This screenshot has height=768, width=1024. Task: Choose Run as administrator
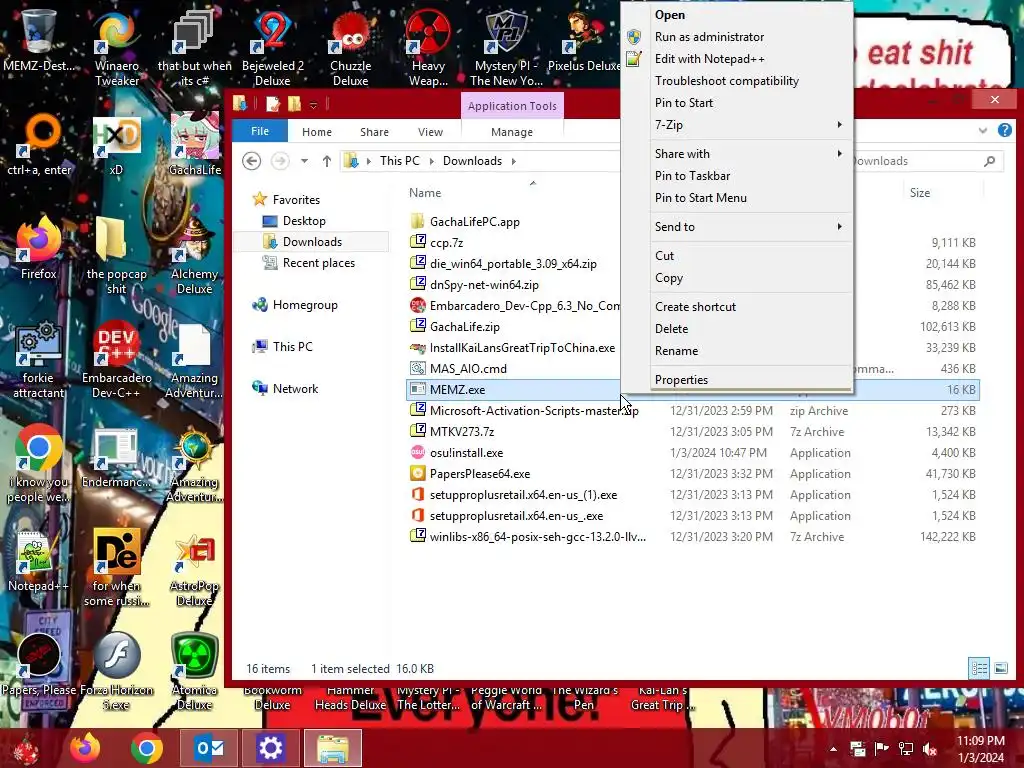click(x=751, y=37)
